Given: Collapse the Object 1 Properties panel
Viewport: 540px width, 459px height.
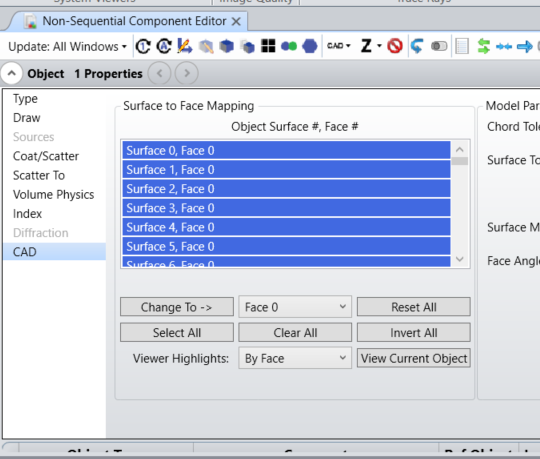Looking at the screenshot, I should click(x=12, y=73).
